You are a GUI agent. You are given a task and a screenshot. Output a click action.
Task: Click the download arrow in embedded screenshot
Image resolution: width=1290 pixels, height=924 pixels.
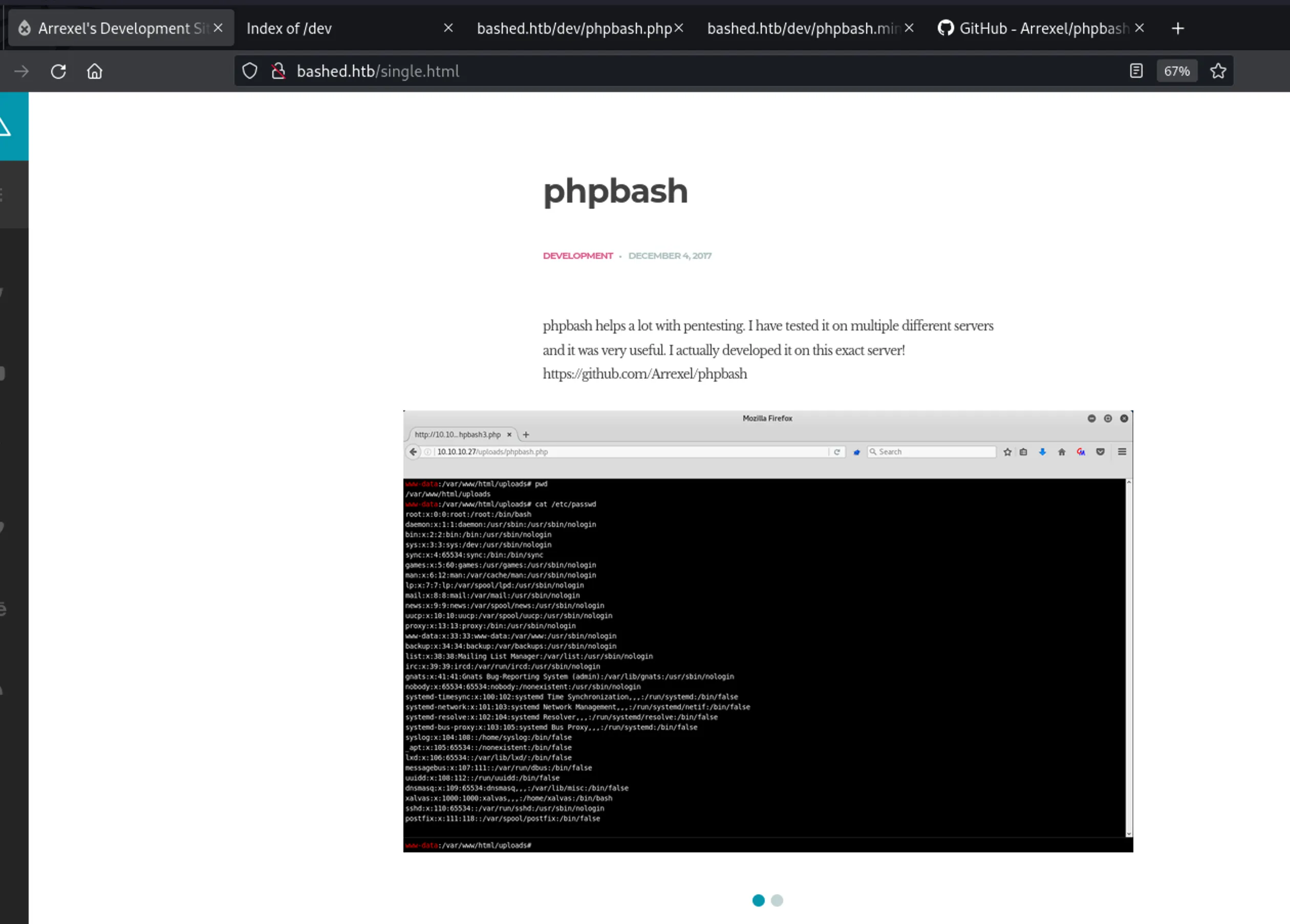[1042, 452]
